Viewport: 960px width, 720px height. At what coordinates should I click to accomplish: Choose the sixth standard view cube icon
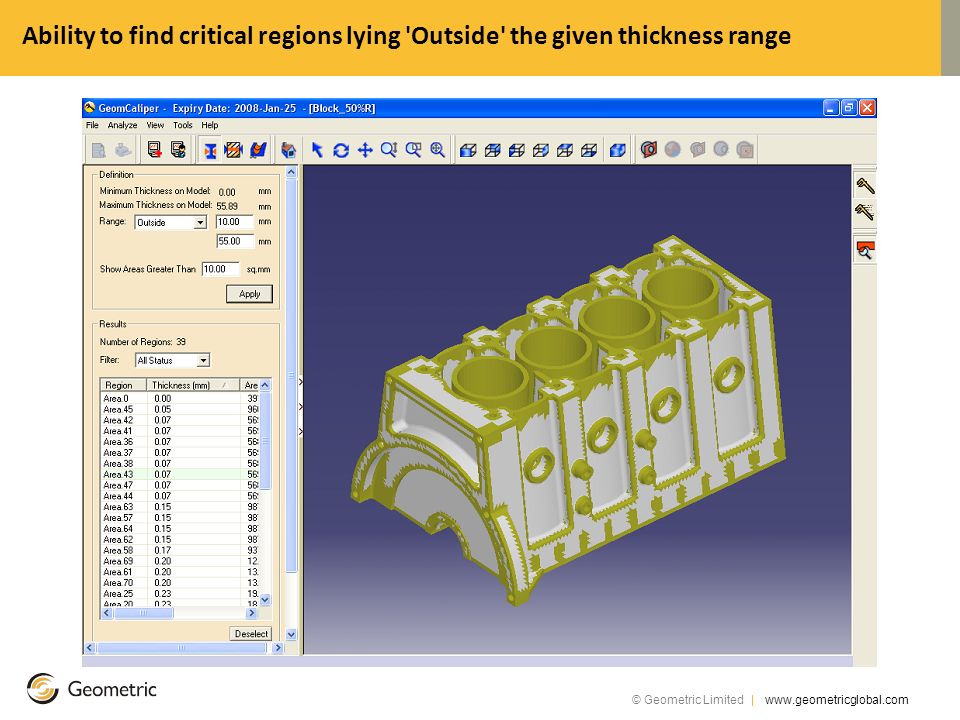coord(589,150)
